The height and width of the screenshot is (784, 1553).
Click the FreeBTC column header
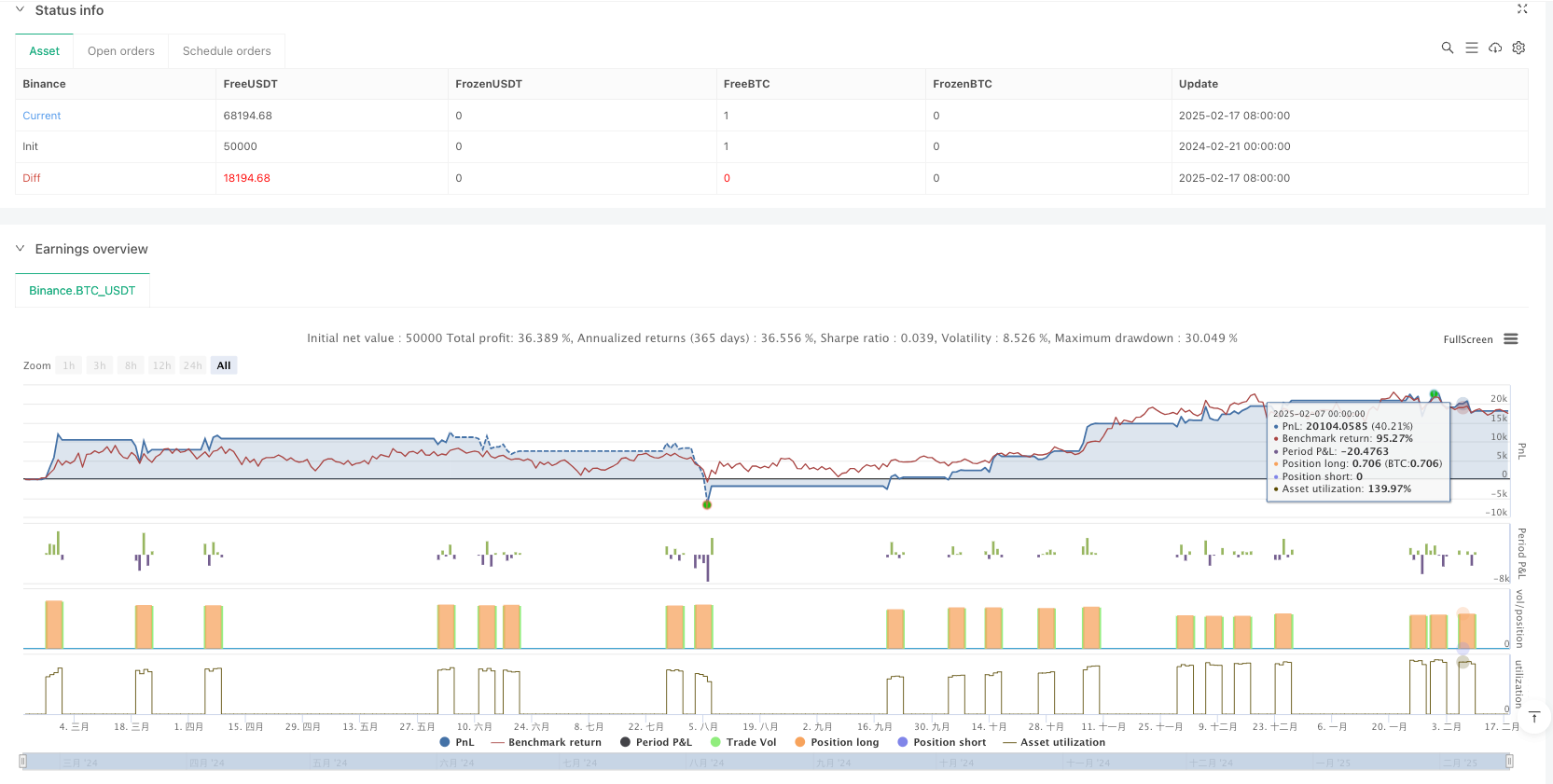pyautogui.click(x=747, y=84)
